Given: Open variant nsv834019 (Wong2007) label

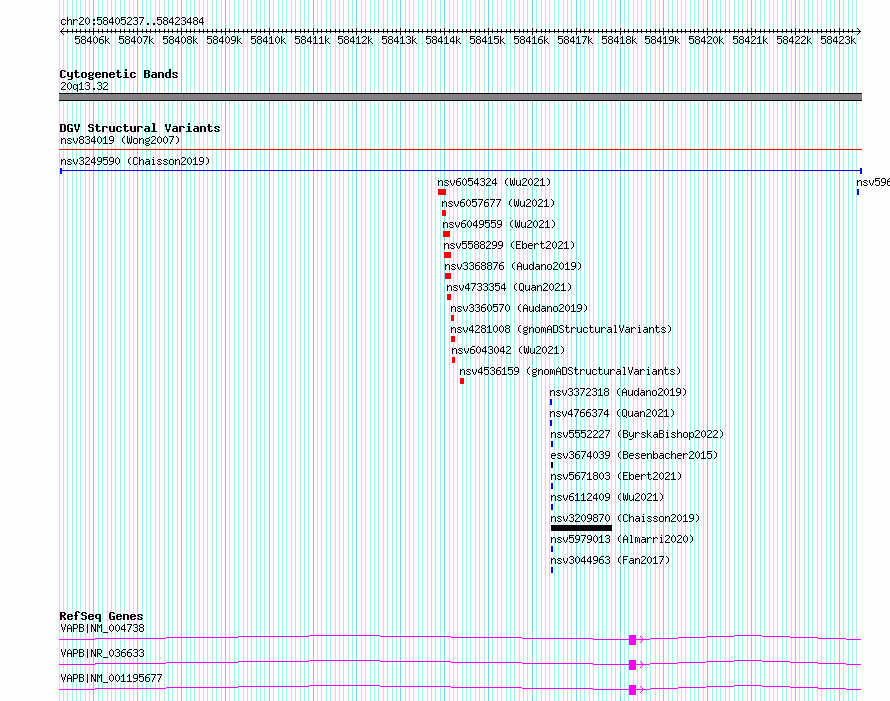Looking at the screenshot, I should coord(120,140).
